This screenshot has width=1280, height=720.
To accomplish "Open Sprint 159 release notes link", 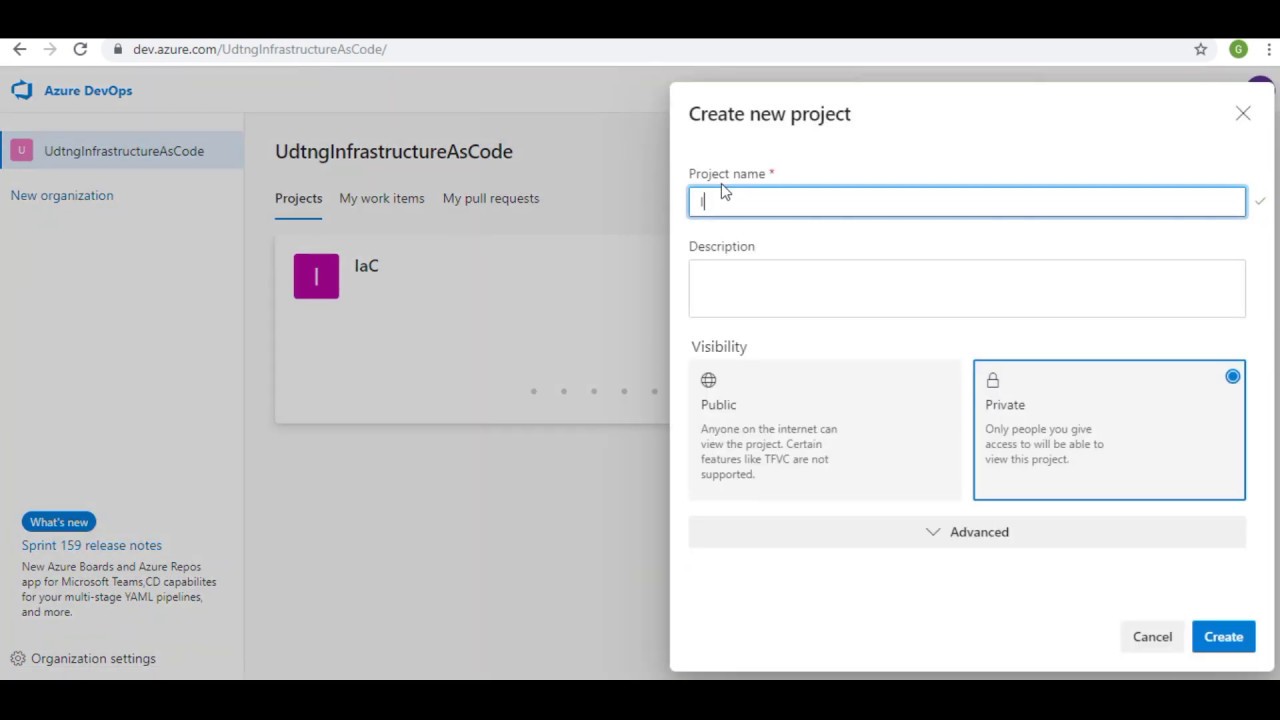I will 92,545.
